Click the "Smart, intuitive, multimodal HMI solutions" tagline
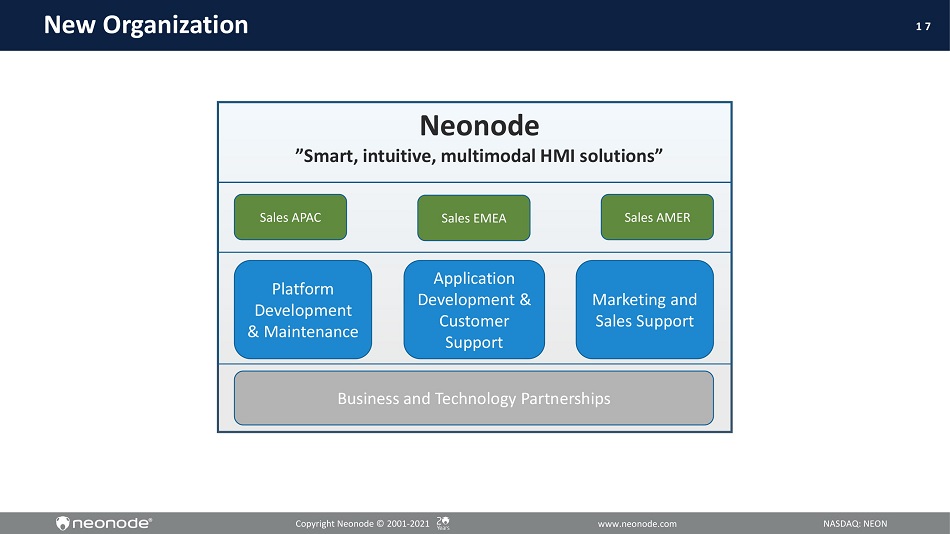The width and height of the screenshot is (950, 534). pyautogui.click(x=479, y=156)
